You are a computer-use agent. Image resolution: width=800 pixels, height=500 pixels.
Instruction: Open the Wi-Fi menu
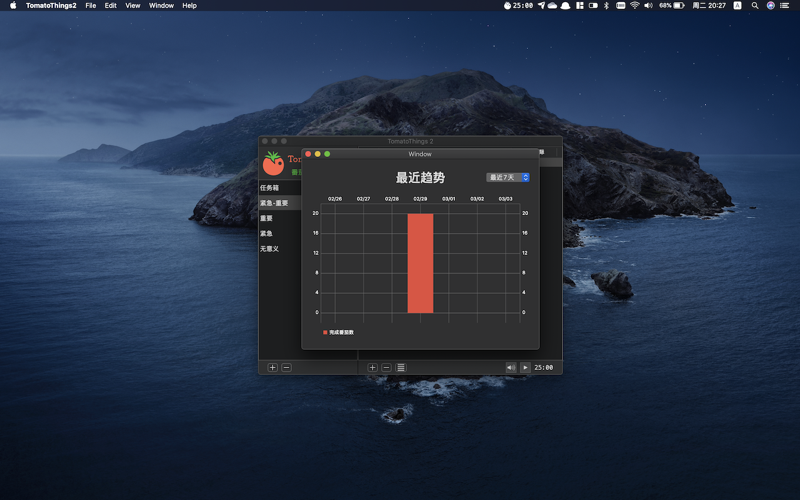pos(635,6)
